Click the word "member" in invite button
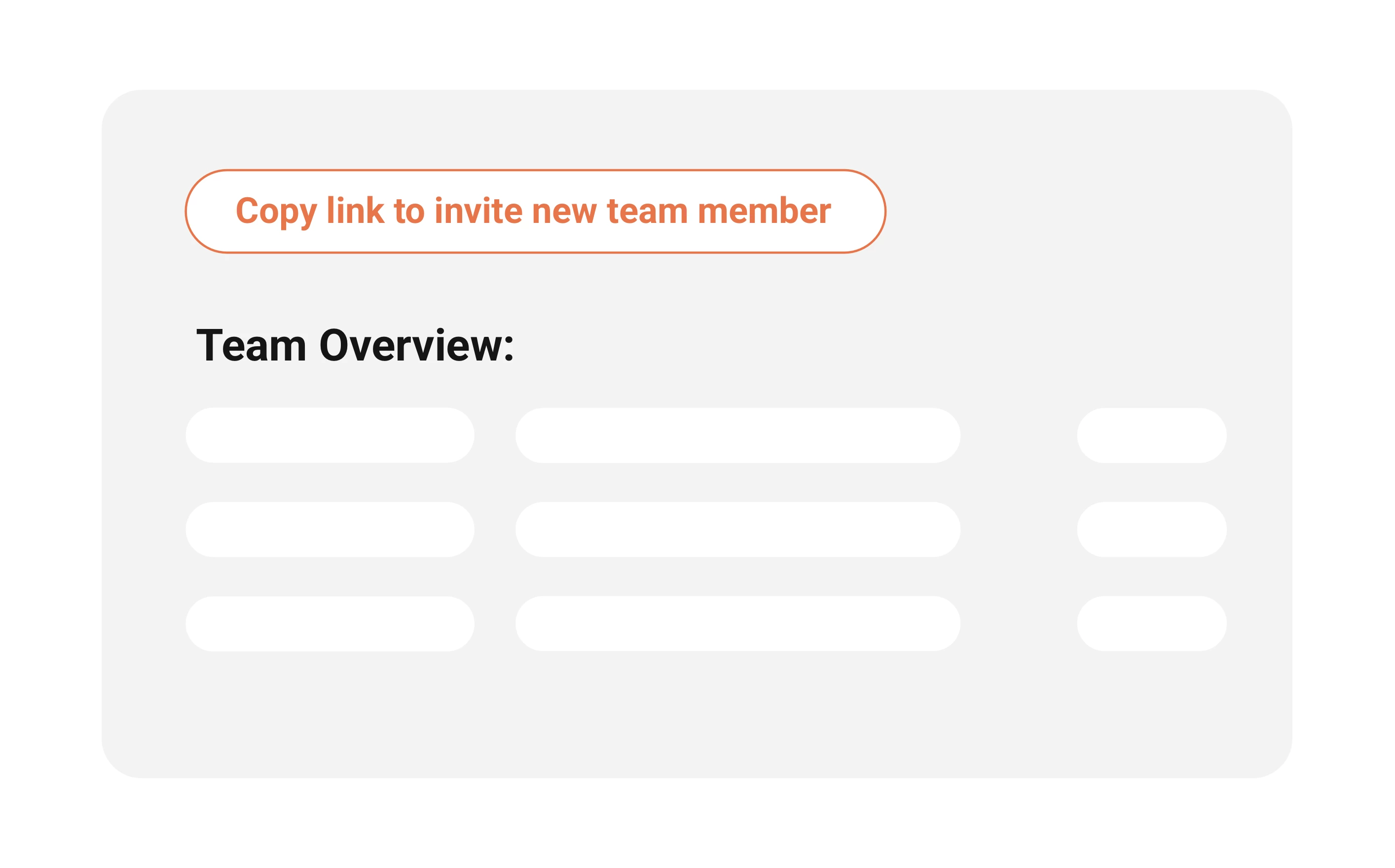 [x=764, y=211]
